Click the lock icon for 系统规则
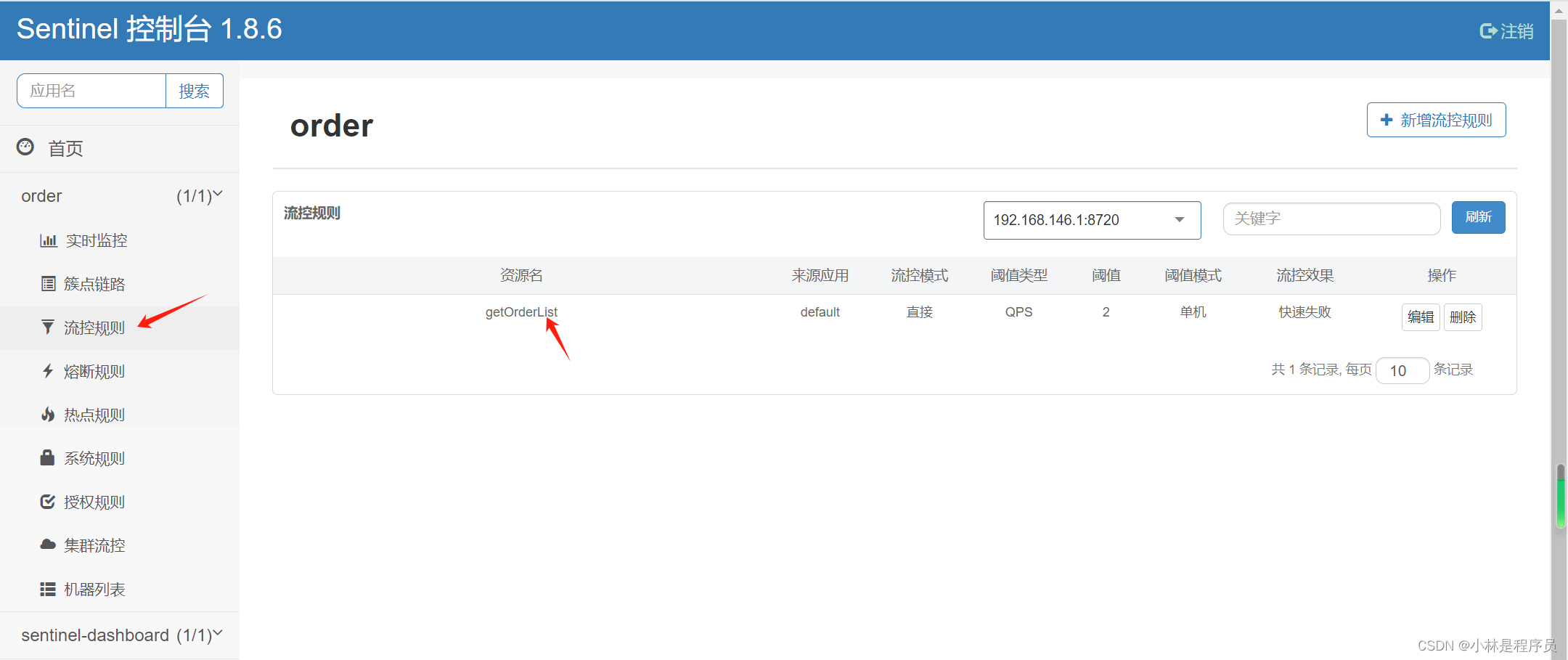This screenshot has width=1568, height=660. [48, 457]
